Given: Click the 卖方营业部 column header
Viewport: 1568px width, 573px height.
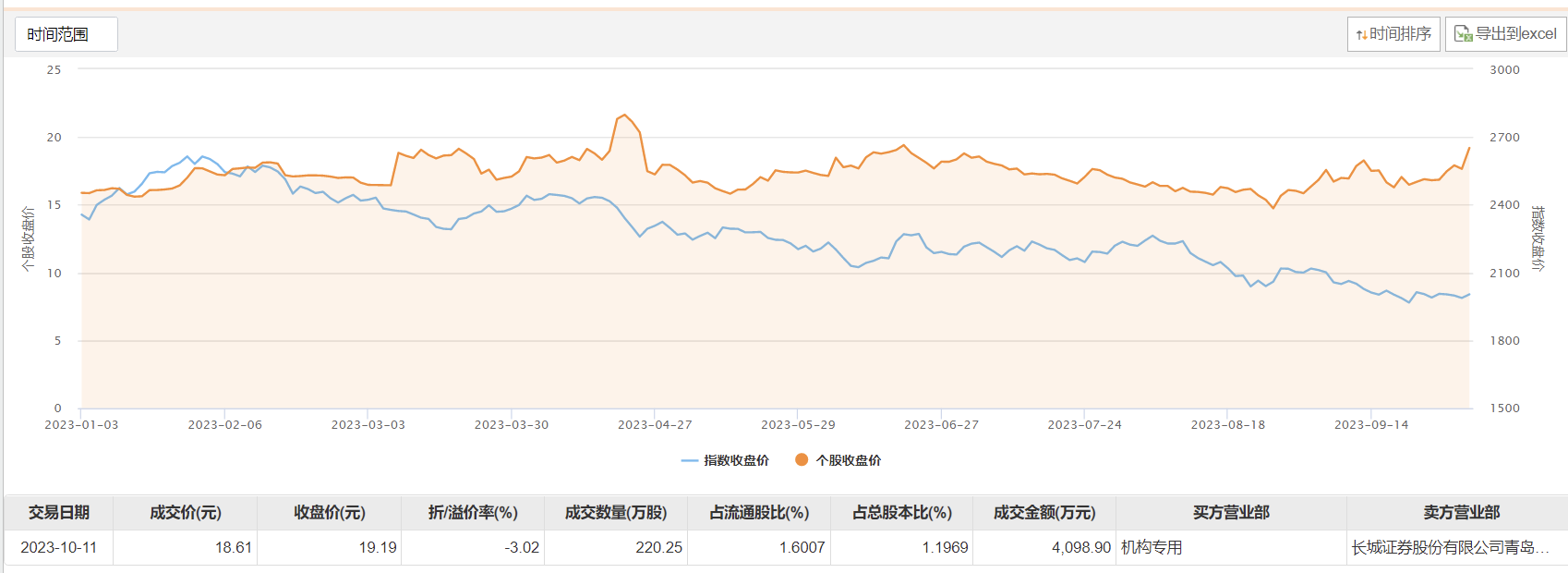Looking at the screenshot, I should coord(1461,513).
